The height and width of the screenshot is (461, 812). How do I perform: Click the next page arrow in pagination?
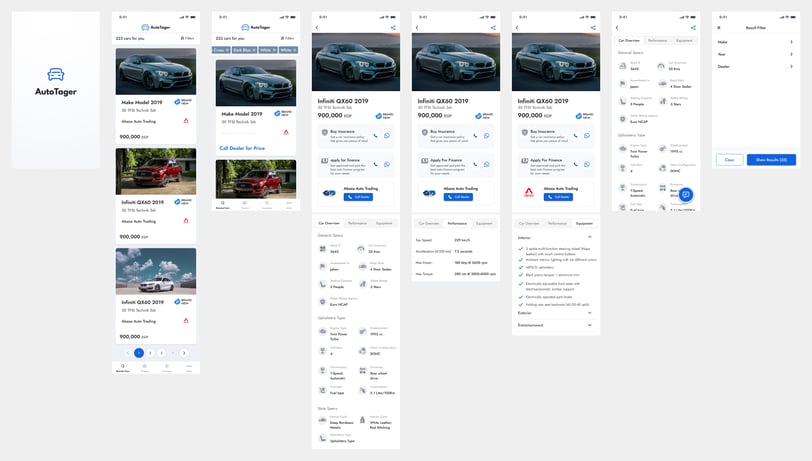point(184,353)
